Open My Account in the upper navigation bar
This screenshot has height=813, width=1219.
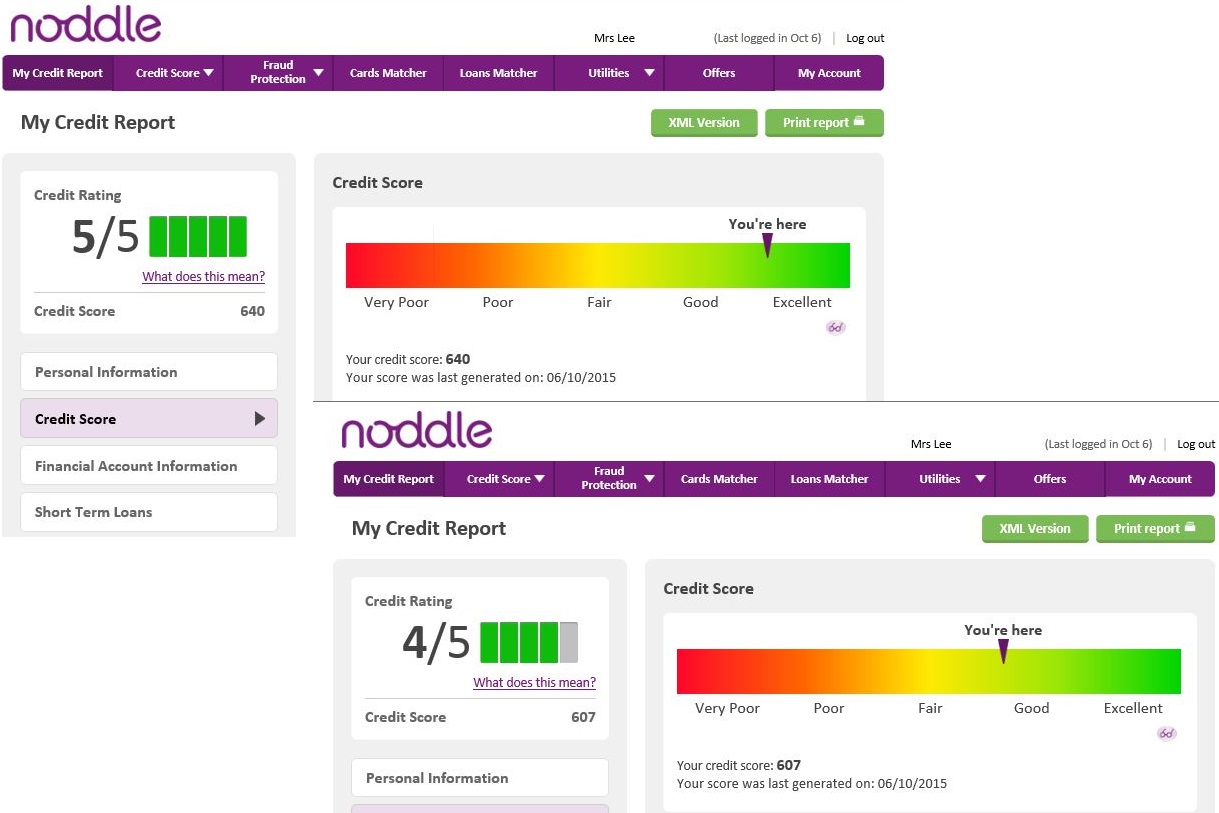tap(829, 73)
